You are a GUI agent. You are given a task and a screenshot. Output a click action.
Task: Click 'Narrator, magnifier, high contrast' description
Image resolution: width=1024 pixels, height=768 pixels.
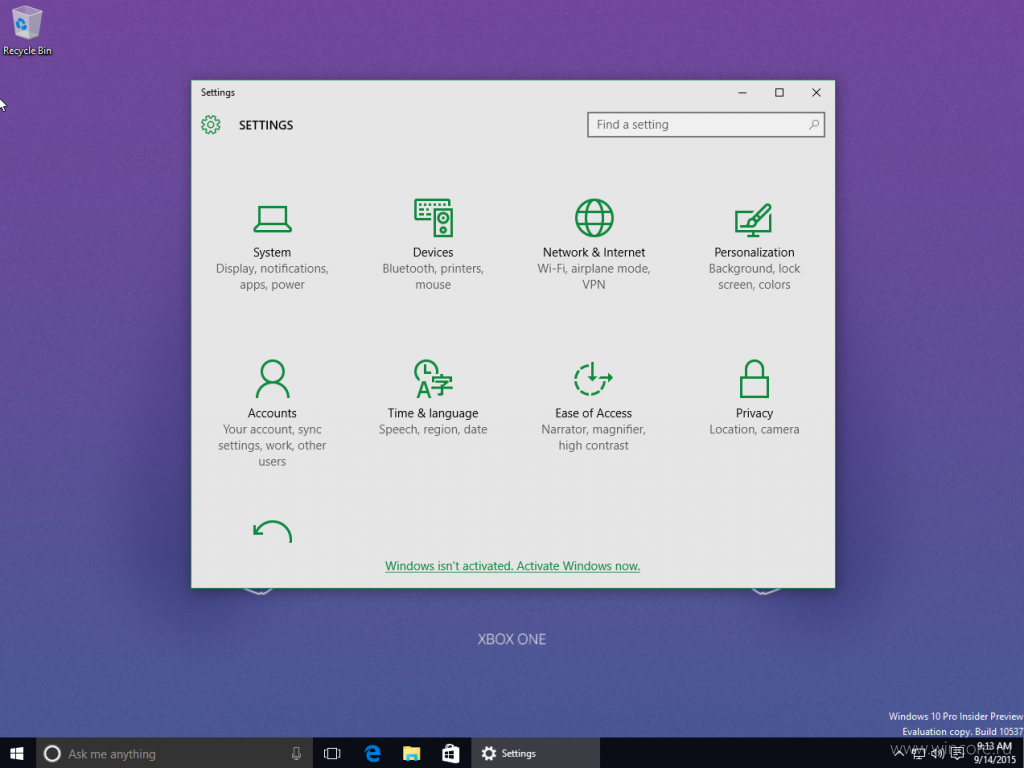point(594,438)
